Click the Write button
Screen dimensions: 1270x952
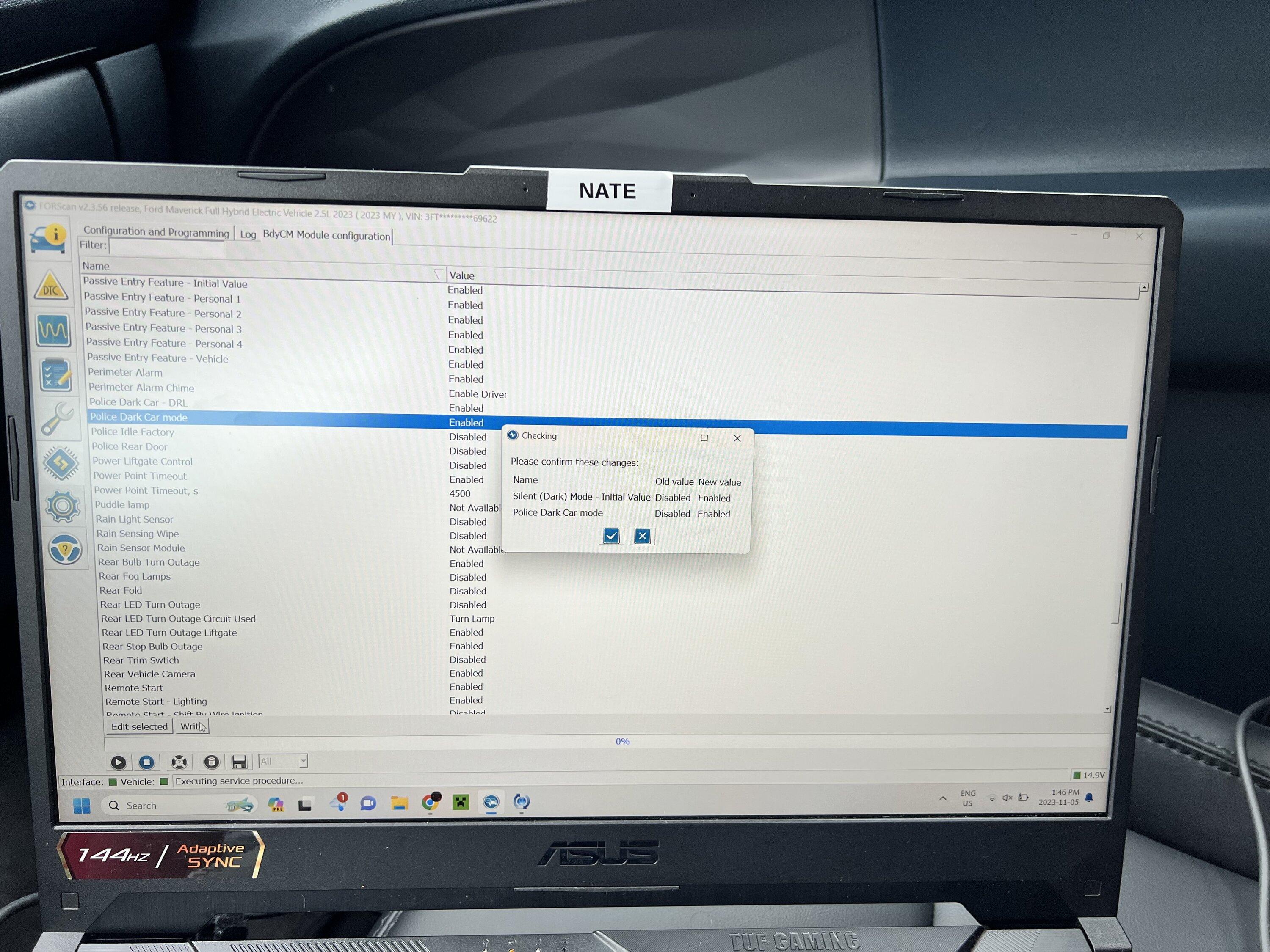193,726
